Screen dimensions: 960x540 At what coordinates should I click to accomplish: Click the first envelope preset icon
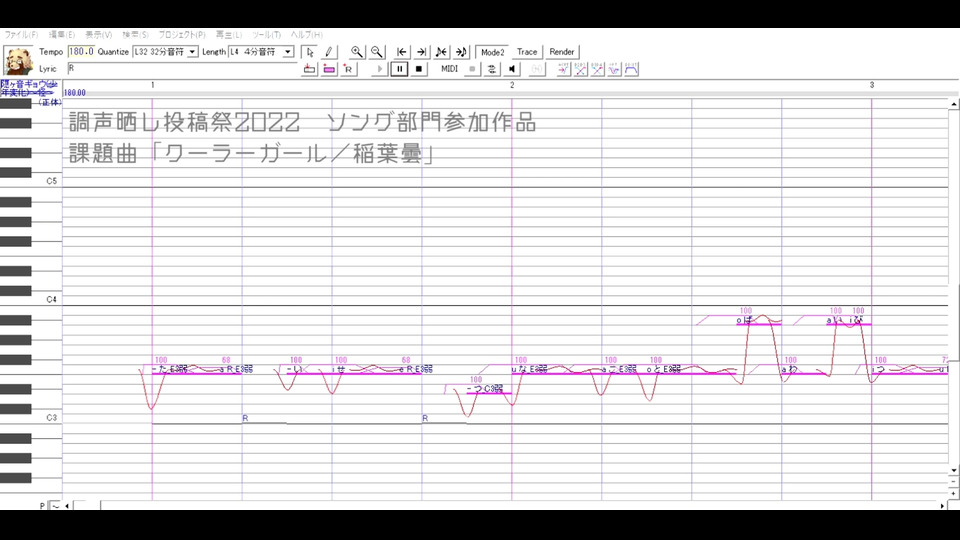[563, 69]
